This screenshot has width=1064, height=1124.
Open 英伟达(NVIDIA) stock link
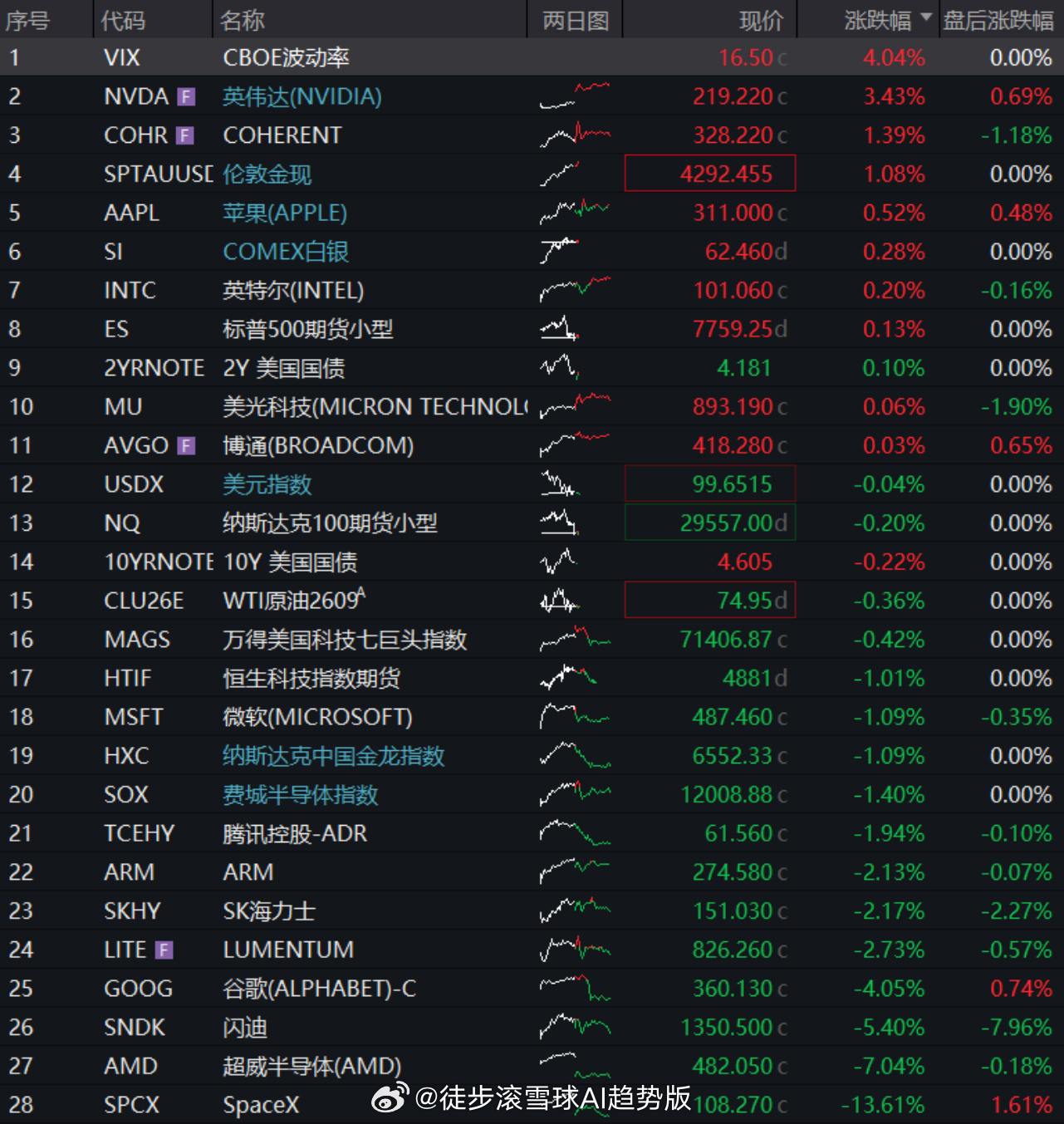[302, 96]
